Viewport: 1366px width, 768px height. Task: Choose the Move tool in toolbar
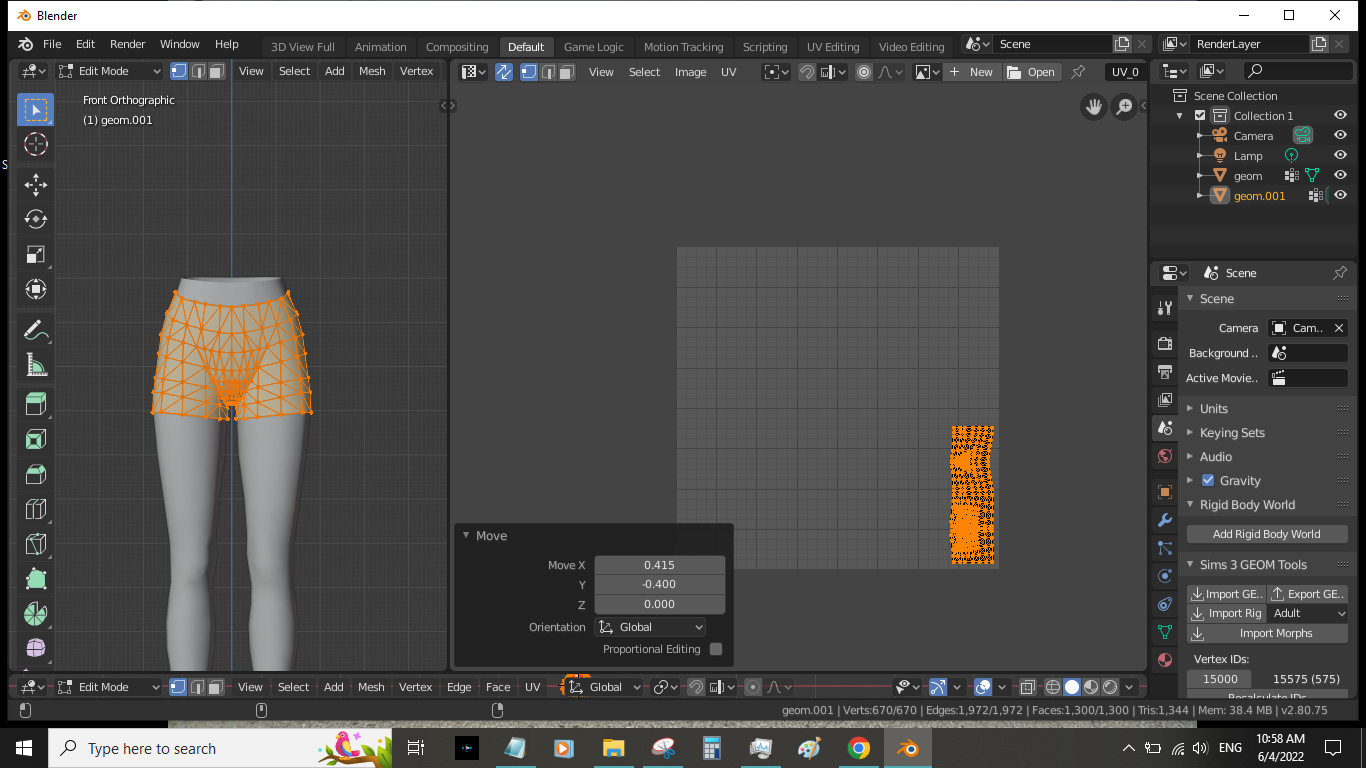[x=35, y=184]
